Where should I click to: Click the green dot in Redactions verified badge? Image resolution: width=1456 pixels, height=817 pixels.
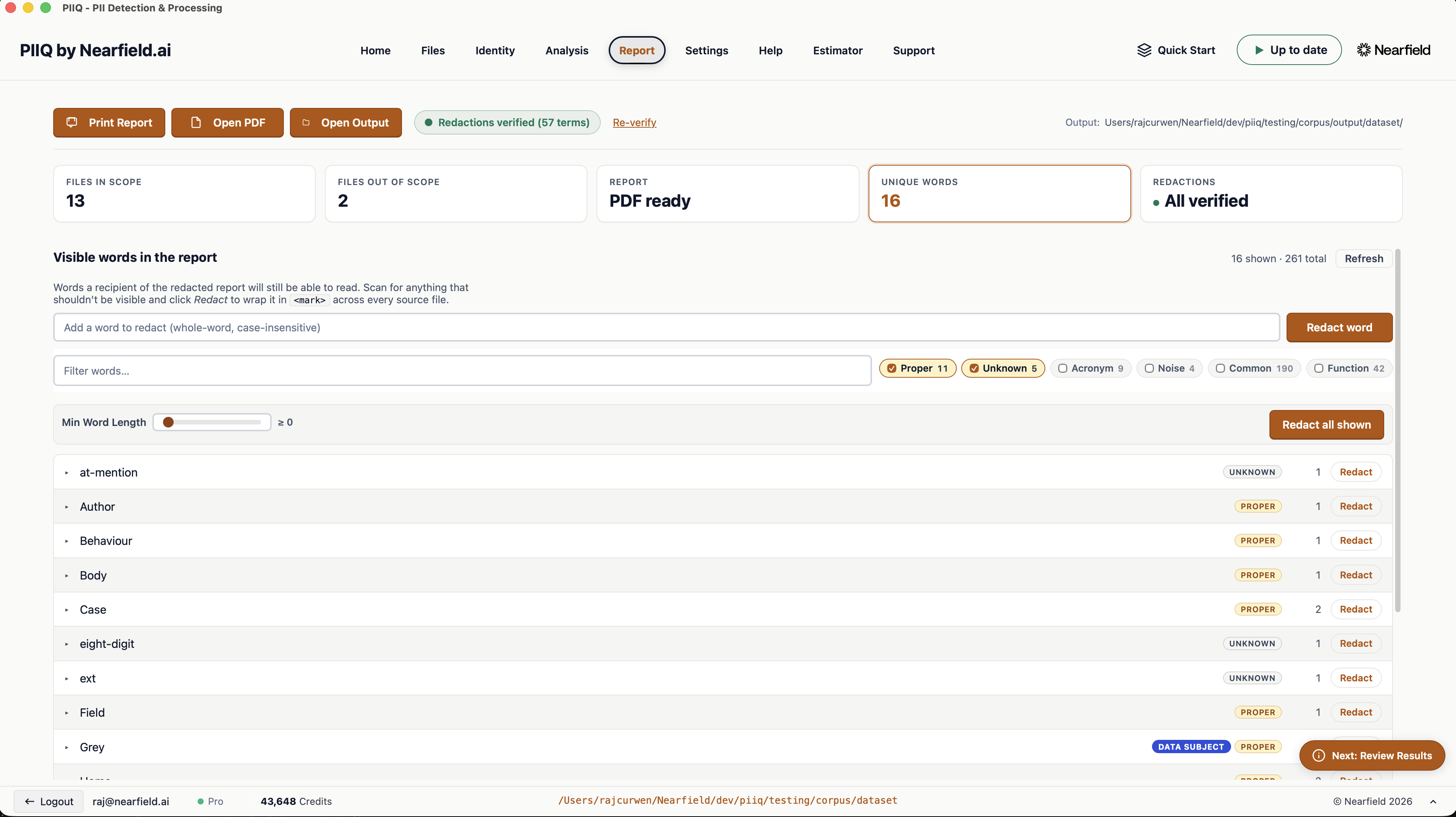(x=429, y=122)
